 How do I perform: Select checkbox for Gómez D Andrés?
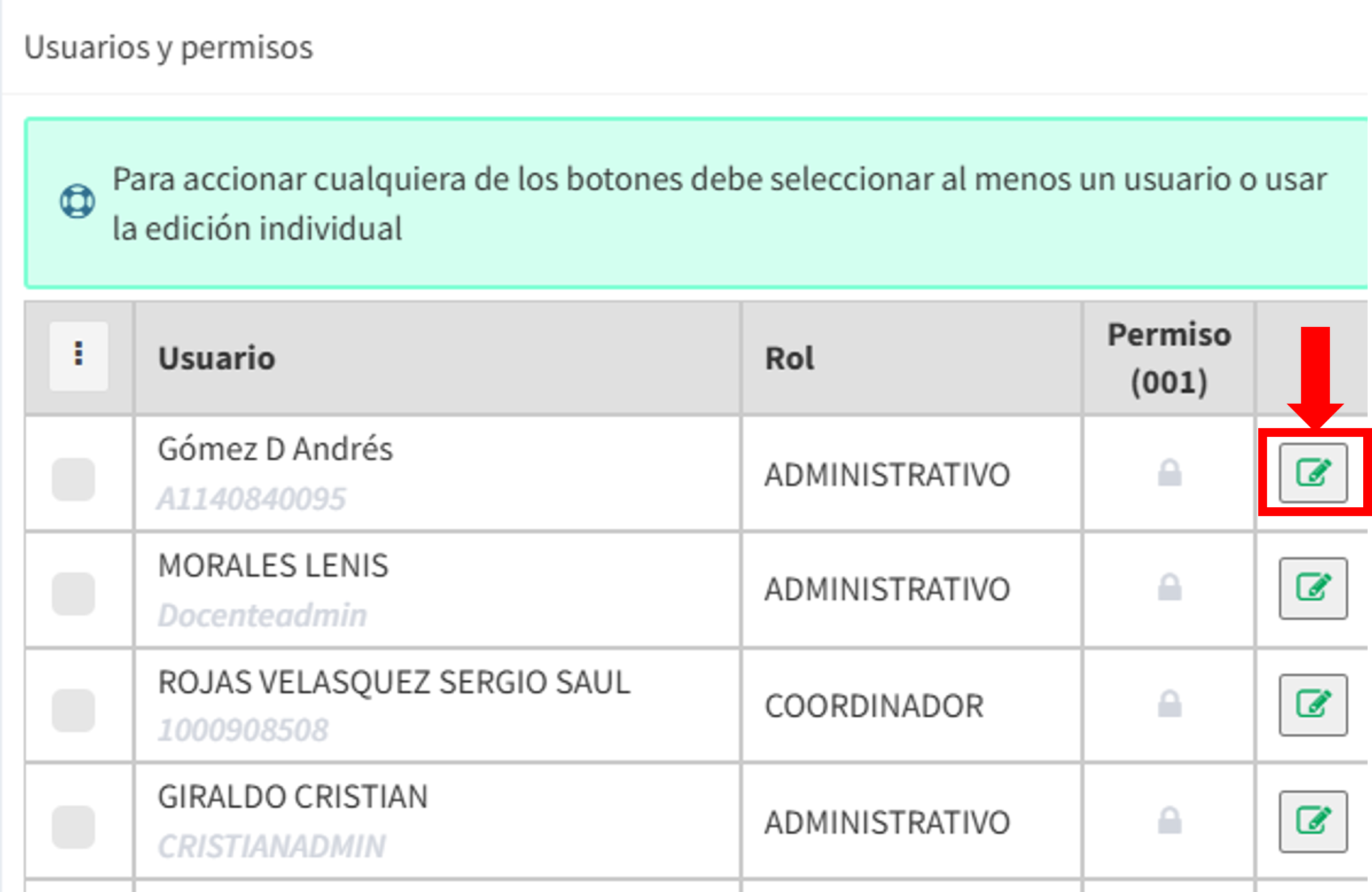click(x=74, y=479)
